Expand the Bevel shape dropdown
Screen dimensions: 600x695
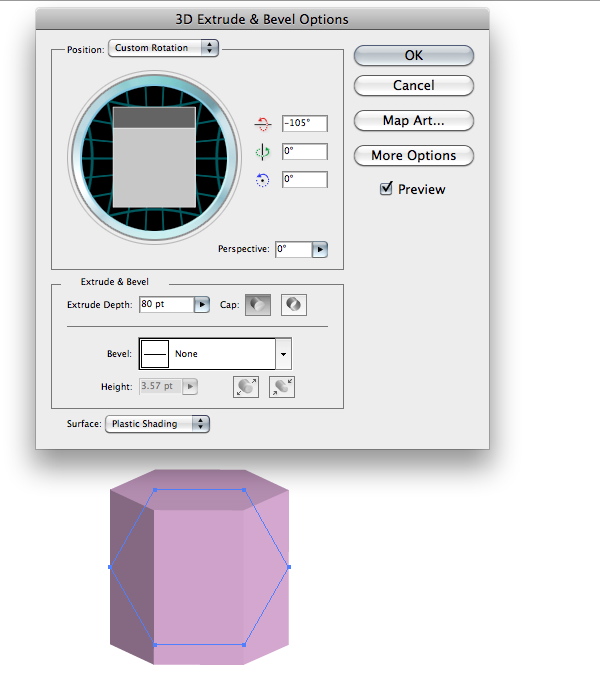(x=284, y=354)
